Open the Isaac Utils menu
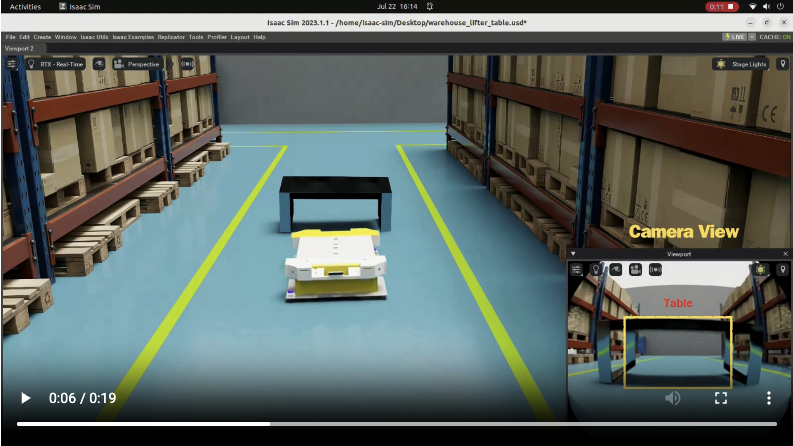This screenshot has height=446, width=793. coord(95,37)
